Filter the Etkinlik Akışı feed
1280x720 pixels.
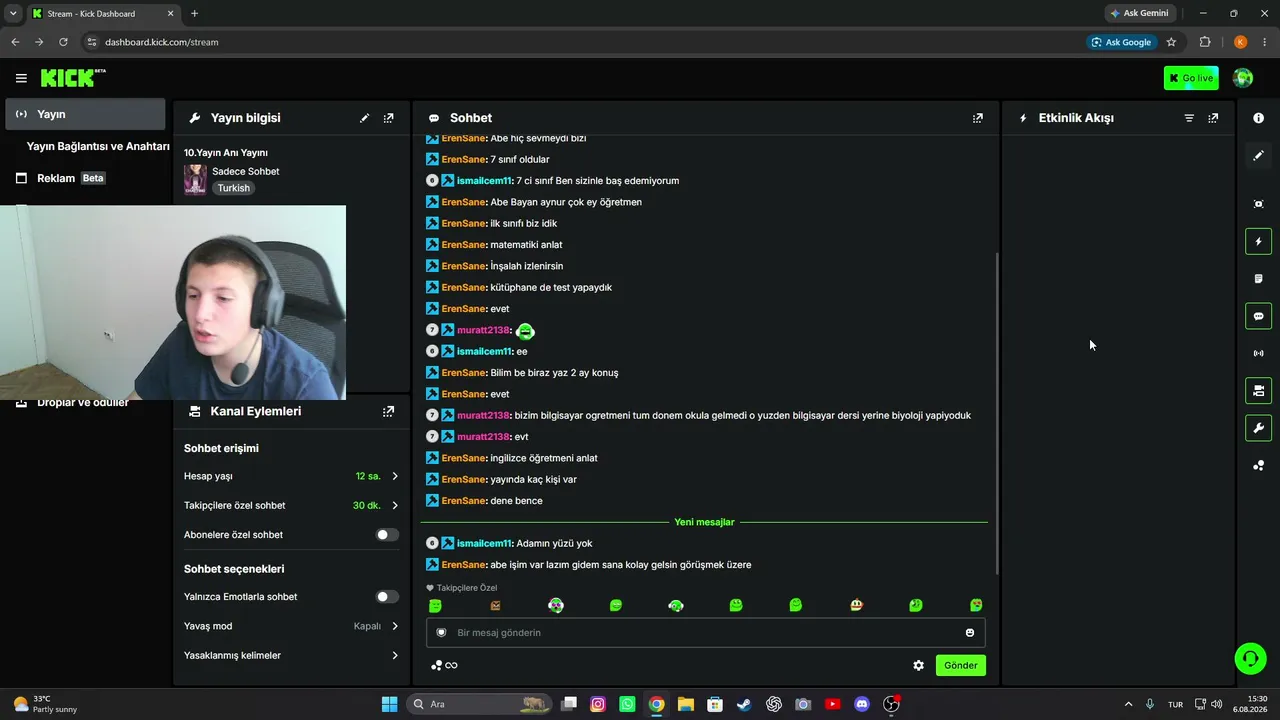click(1189, 118)
